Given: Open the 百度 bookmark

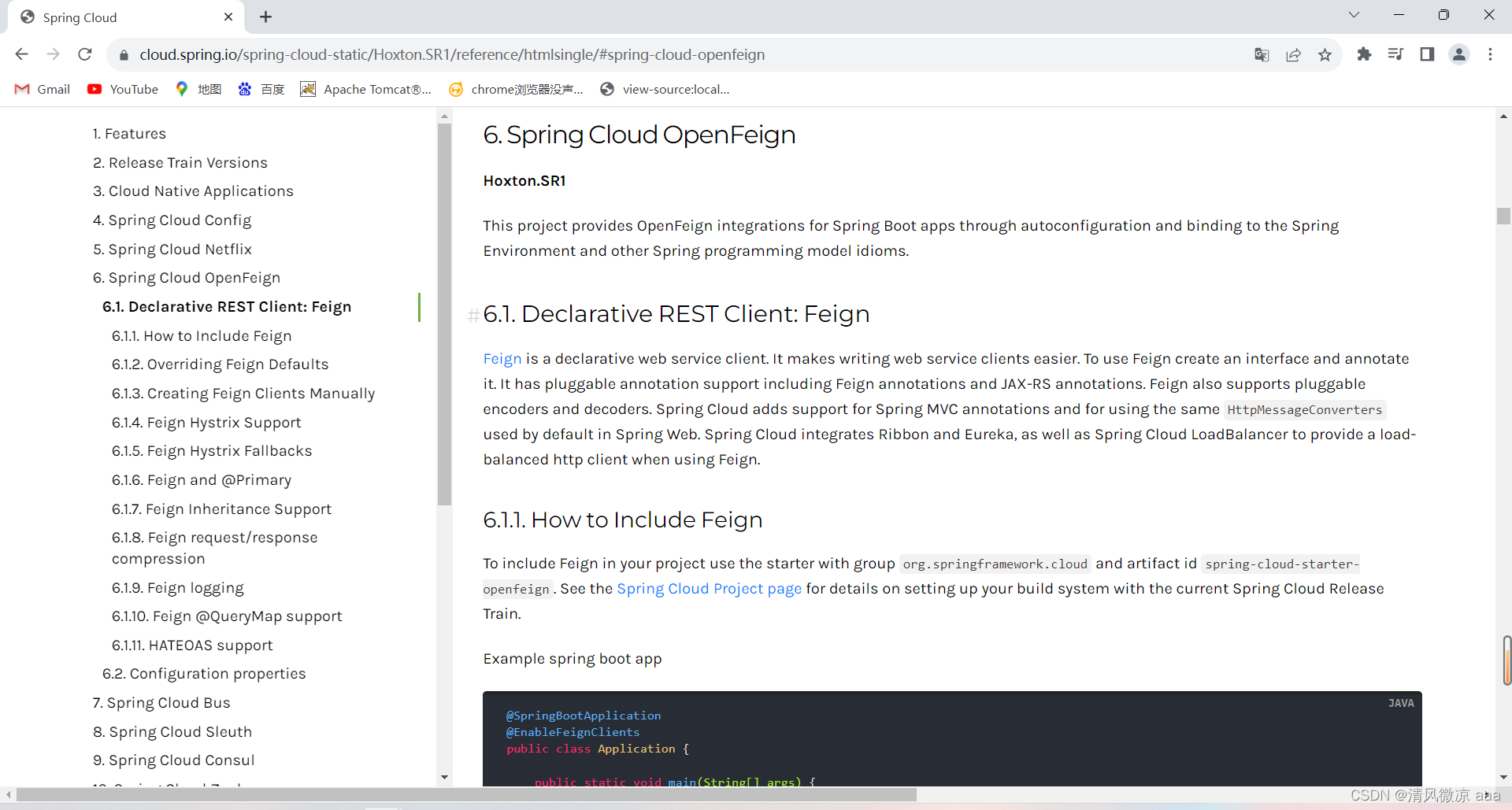Looking at the screenshot, I should (x=261, y=89).
